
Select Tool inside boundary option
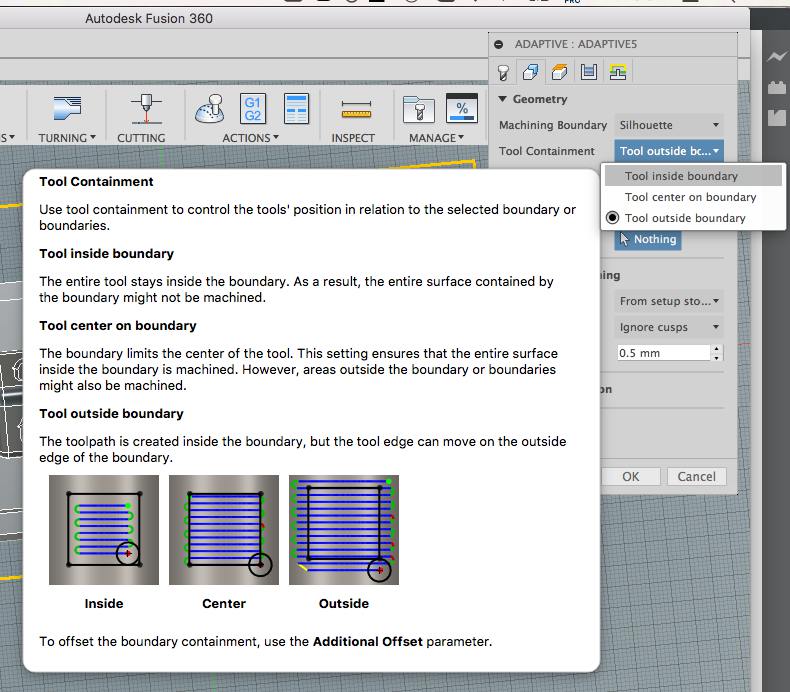click(693, 176)
